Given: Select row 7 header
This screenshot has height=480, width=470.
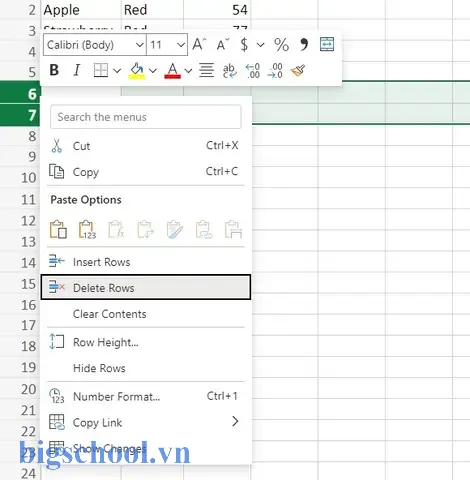Looking at the screenshot, I should click(x=20, y=115).
